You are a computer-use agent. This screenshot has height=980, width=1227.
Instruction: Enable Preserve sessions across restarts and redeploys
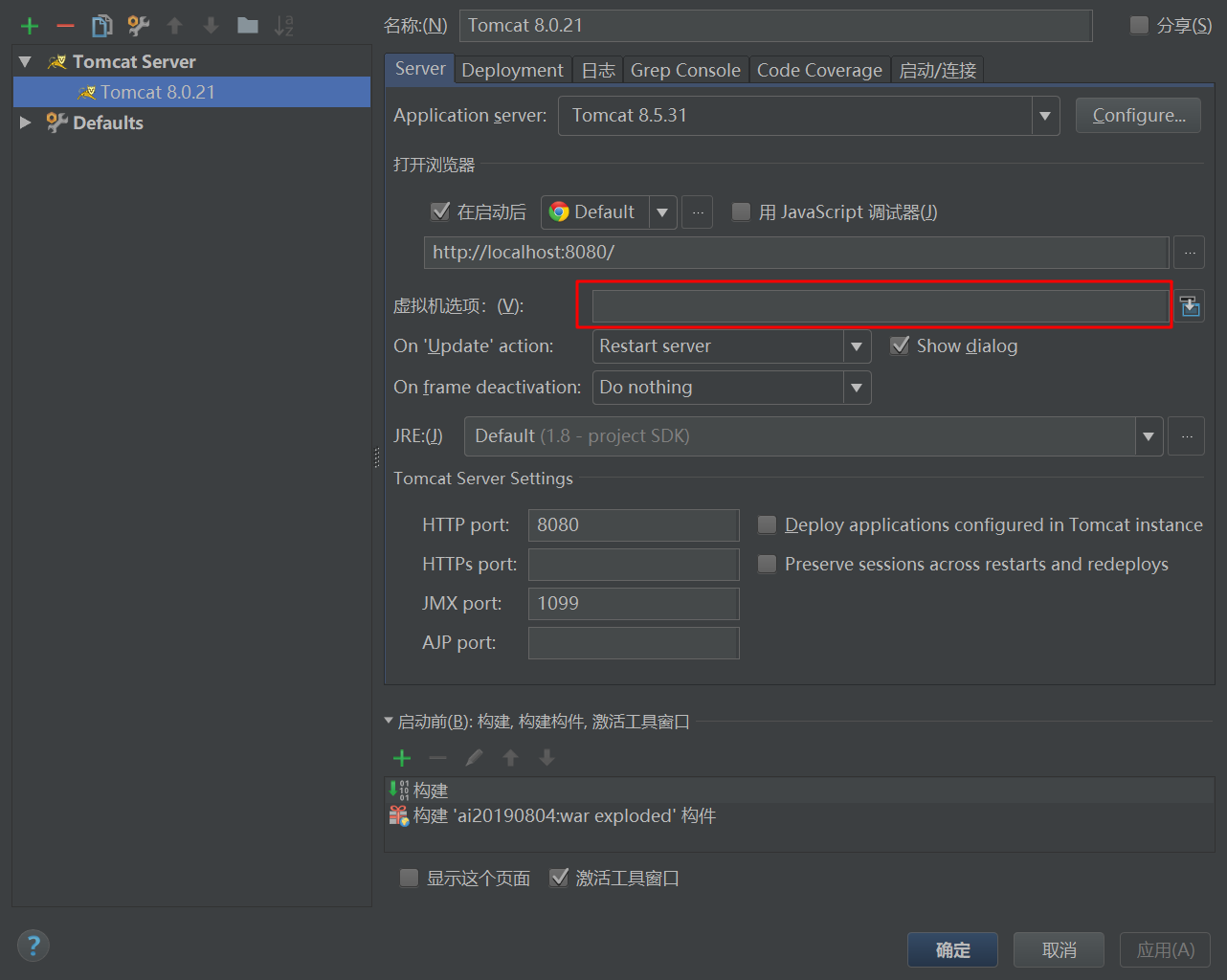coord(767,564)
